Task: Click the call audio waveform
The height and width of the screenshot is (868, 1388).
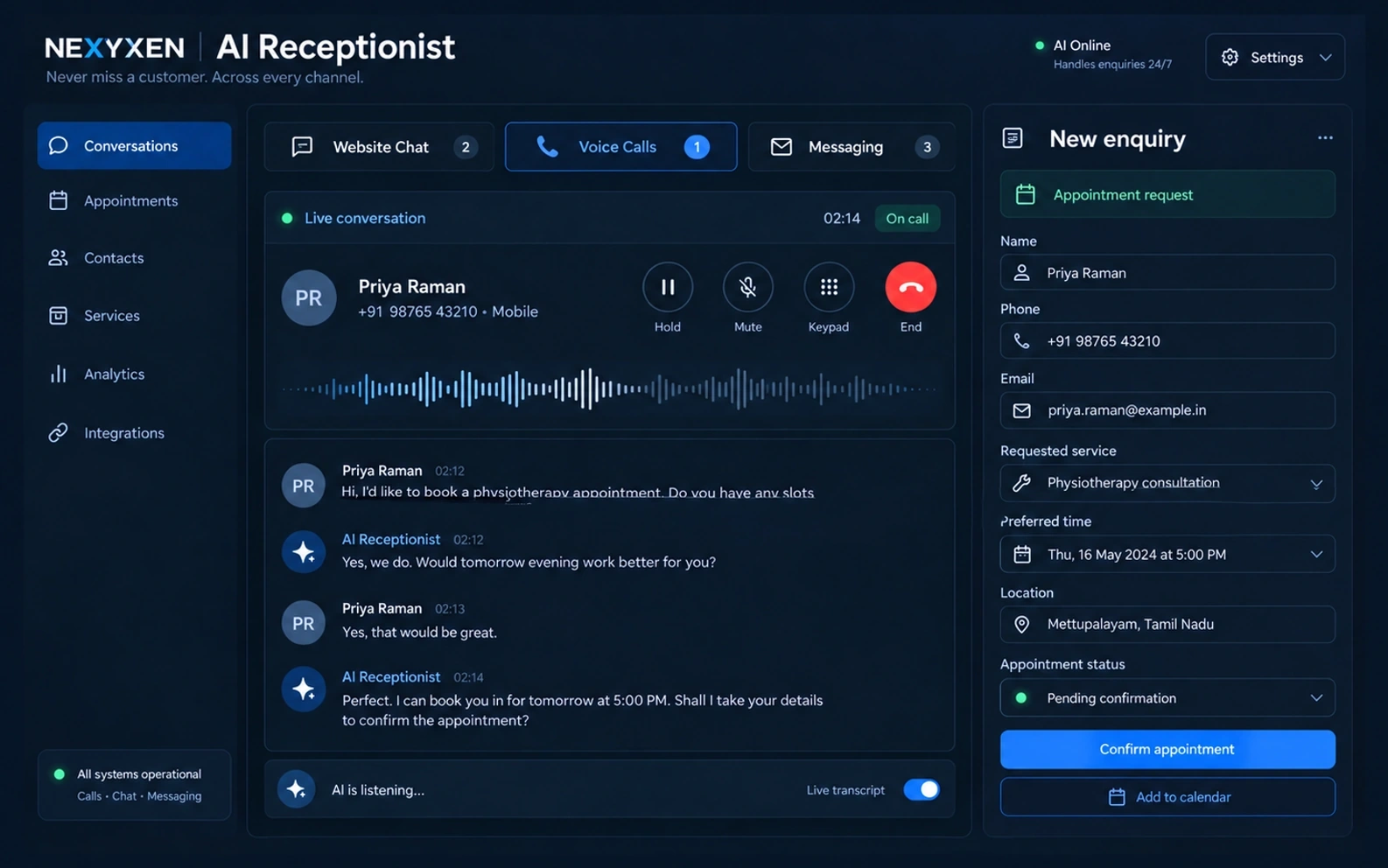Action: tap(609, 389)
